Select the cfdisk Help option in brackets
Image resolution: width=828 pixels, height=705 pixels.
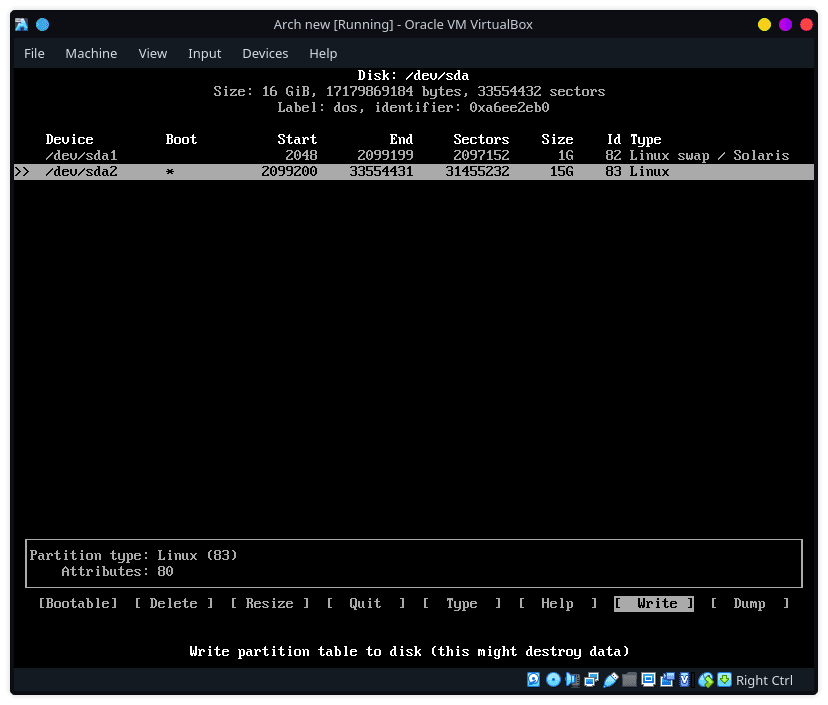pos(558,603)
